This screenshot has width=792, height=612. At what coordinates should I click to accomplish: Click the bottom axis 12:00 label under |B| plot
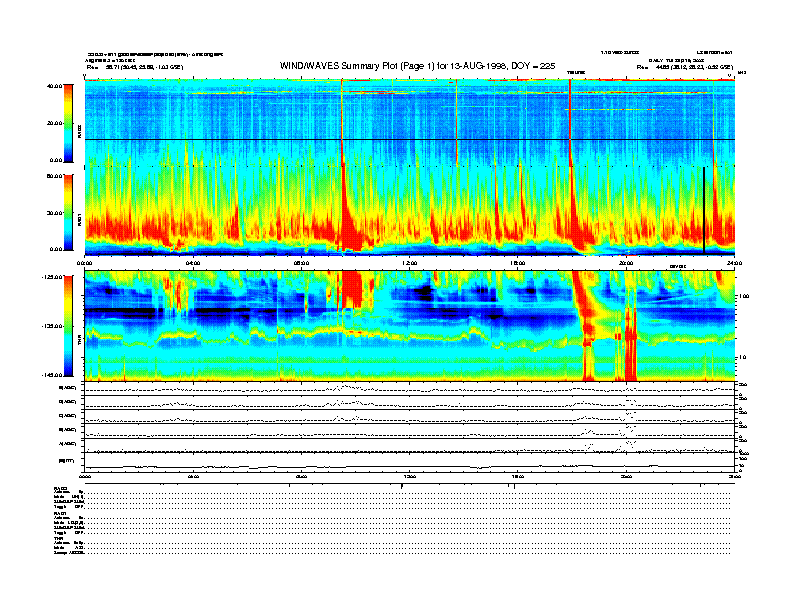pos(409,476)
